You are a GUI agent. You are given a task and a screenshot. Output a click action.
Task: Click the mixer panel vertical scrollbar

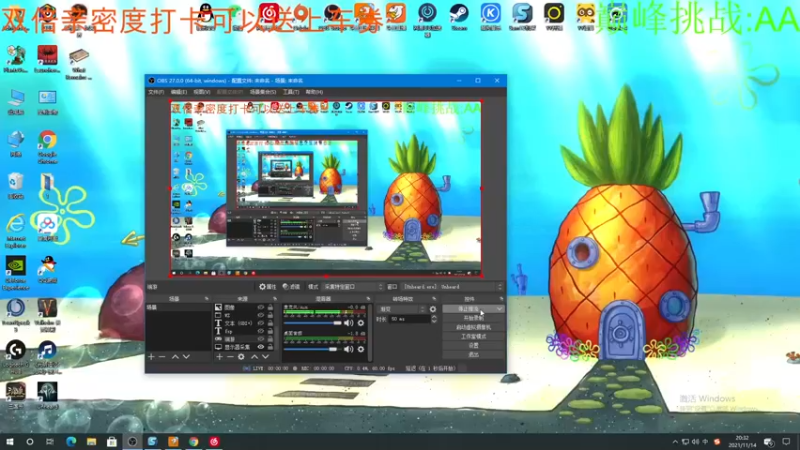point(370,332)
